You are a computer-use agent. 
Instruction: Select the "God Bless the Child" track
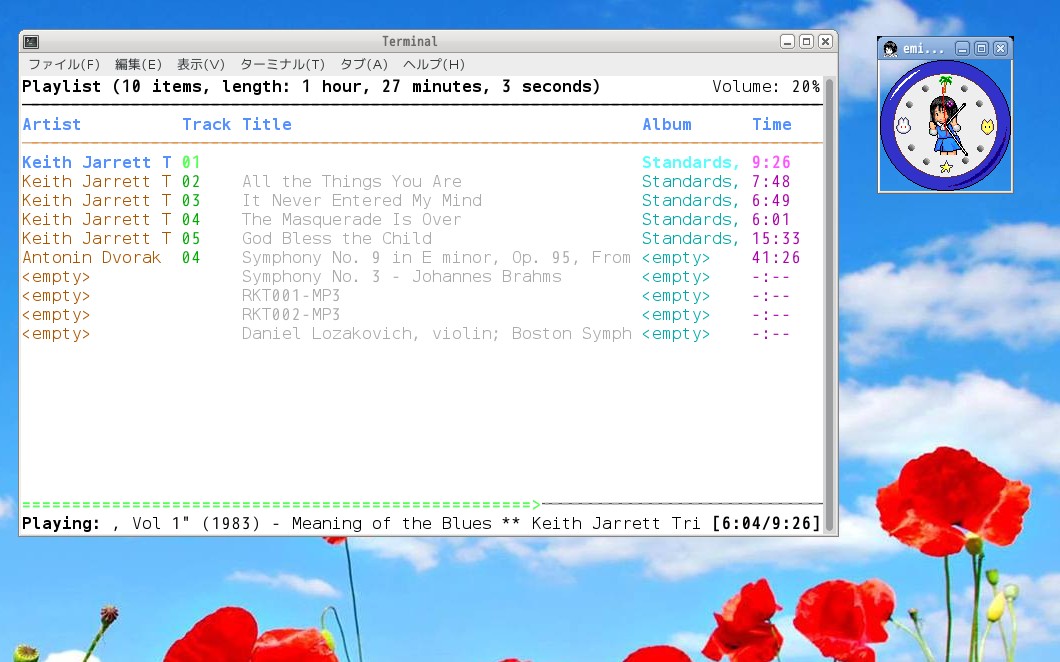[337, 239]
